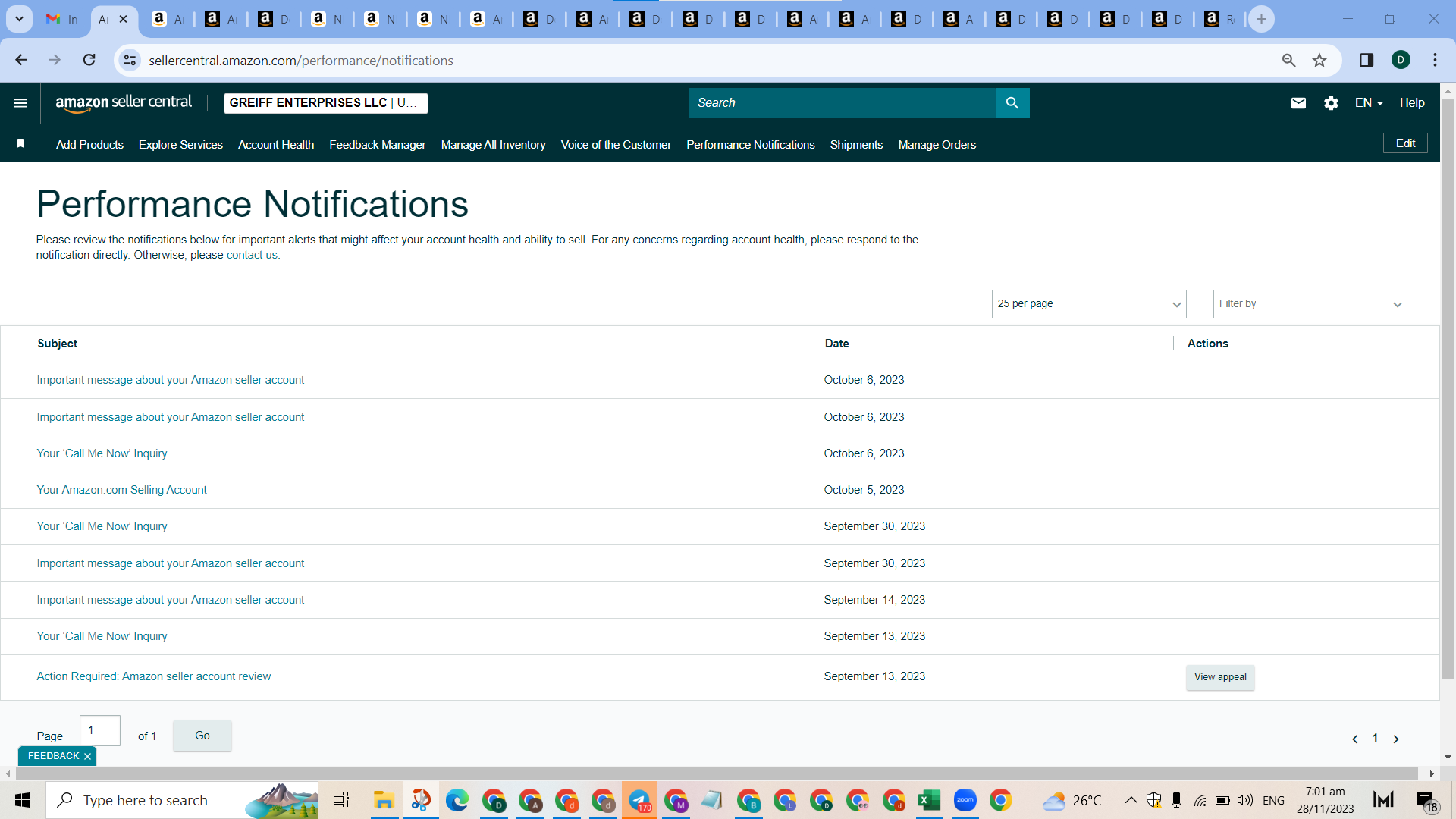Open the Filter by dropdown
Image resolution: width=1456 pixels, height=819 pixels.
point(1310,304)
